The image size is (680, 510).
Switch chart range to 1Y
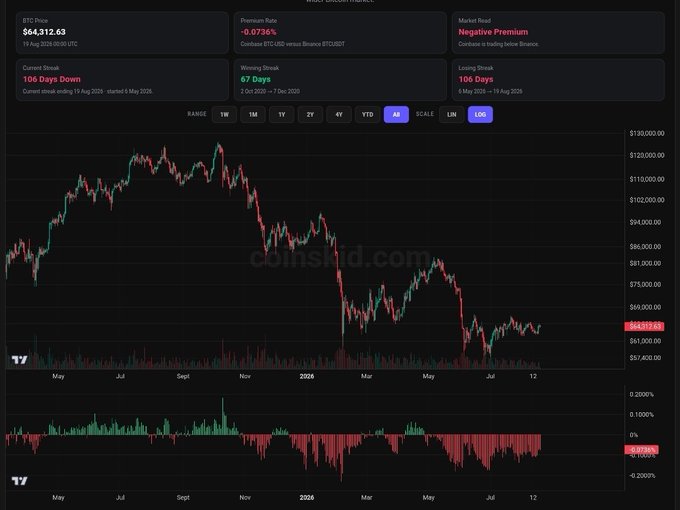coord(281,114)
